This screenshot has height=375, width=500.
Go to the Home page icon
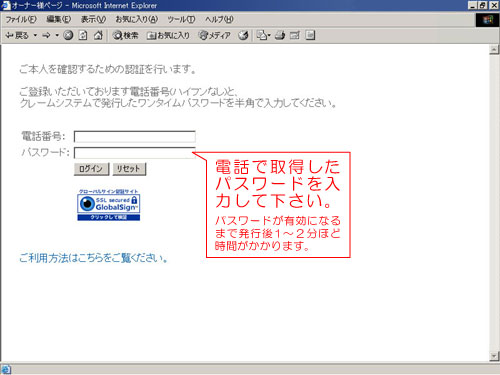[x=98, y=35]
